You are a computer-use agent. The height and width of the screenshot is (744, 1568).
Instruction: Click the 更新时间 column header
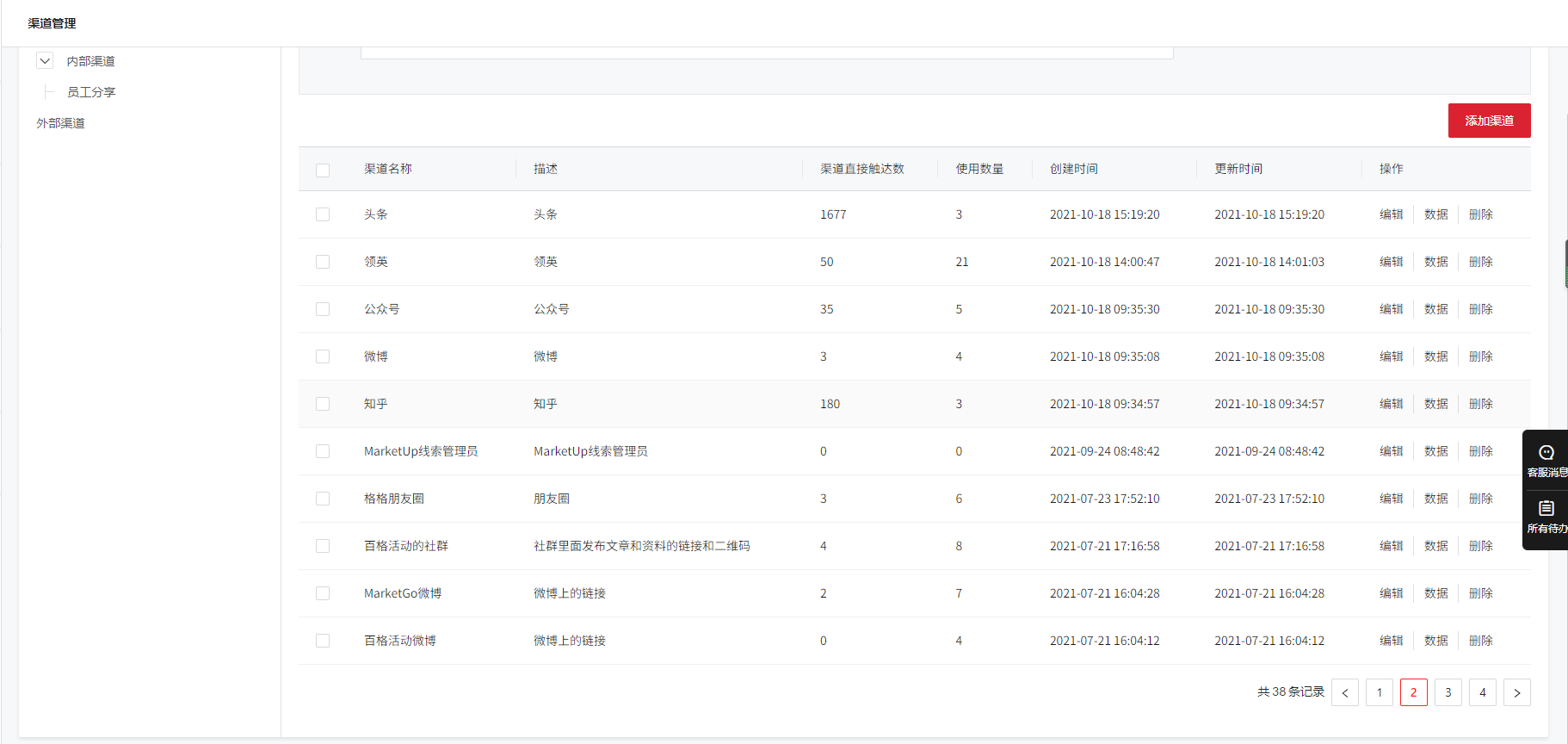pyautogui.click(x=1238, y=169)
